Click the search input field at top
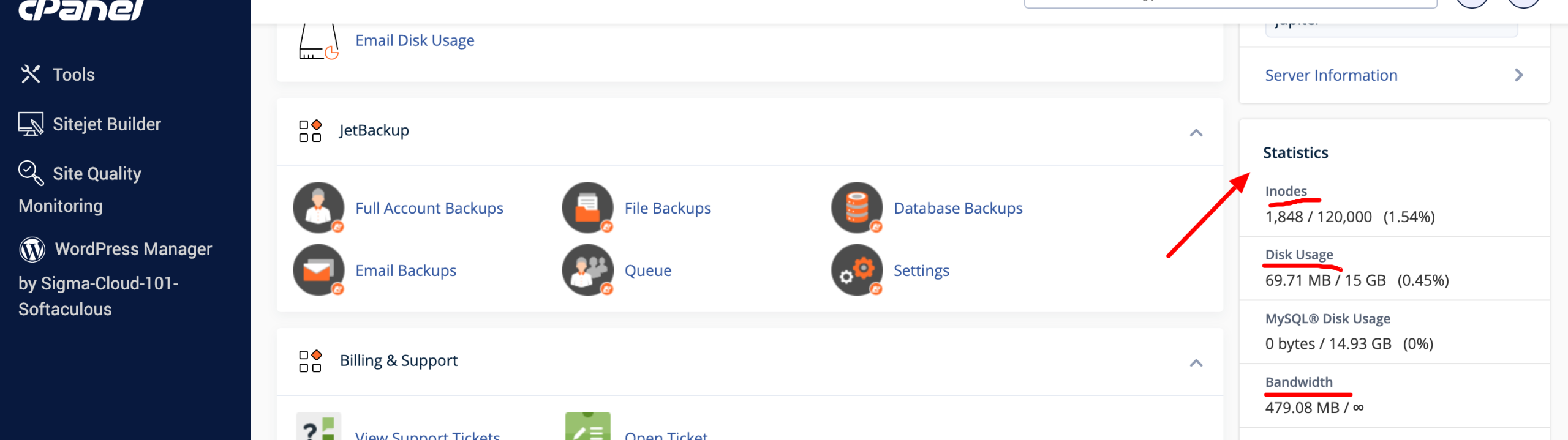 [1230, 4]
